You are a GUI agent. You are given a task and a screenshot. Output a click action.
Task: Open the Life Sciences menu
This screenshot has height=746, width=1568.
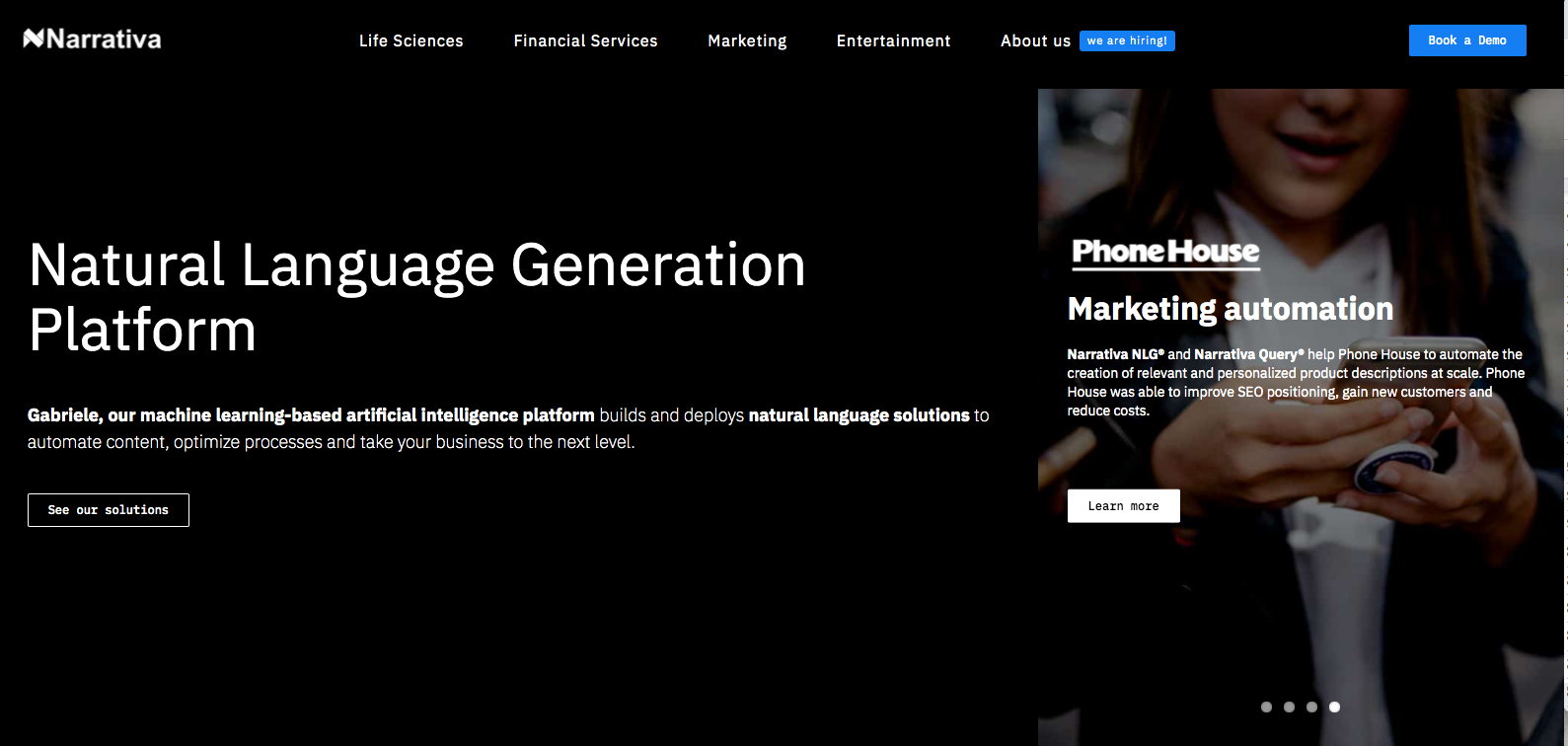pyautogui.click(x=411, y=40)
